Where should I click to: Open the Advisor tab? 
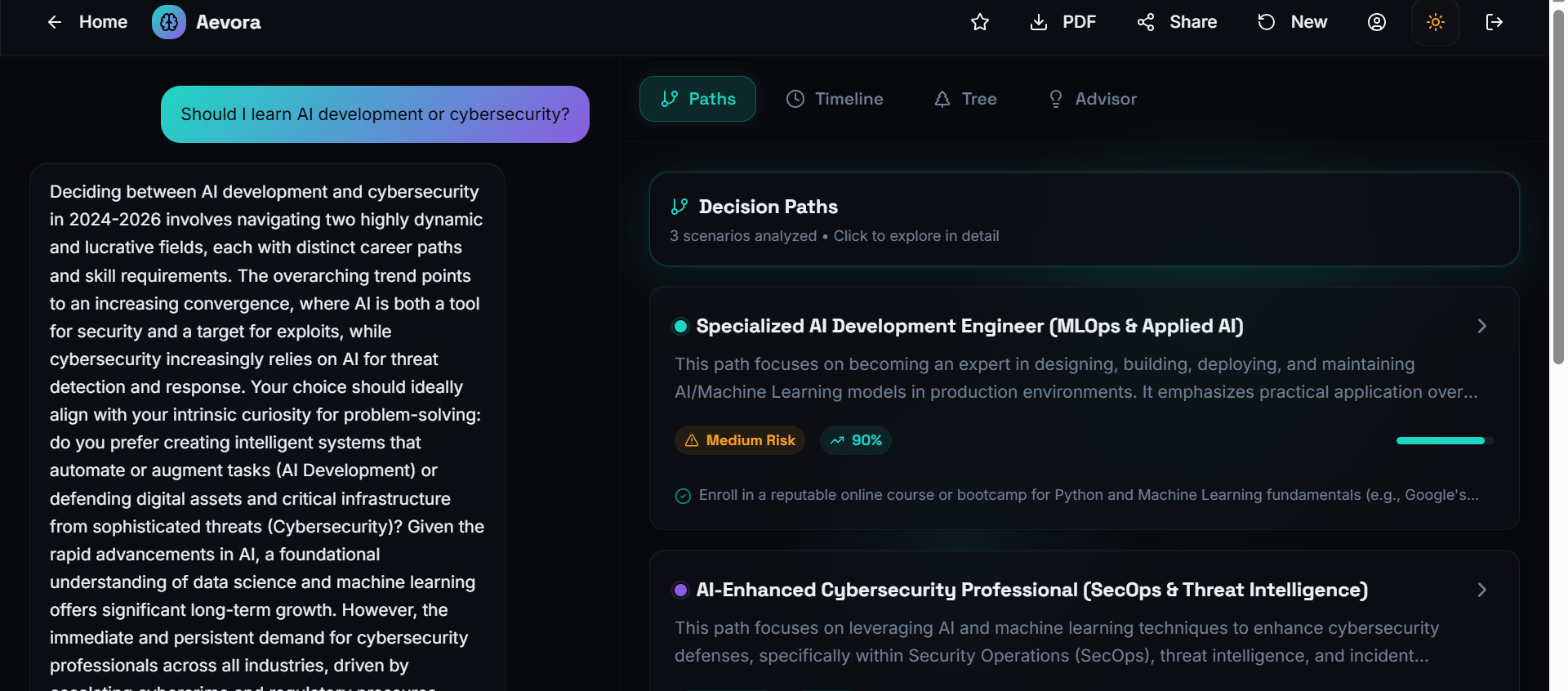(x=1092, y=99)
